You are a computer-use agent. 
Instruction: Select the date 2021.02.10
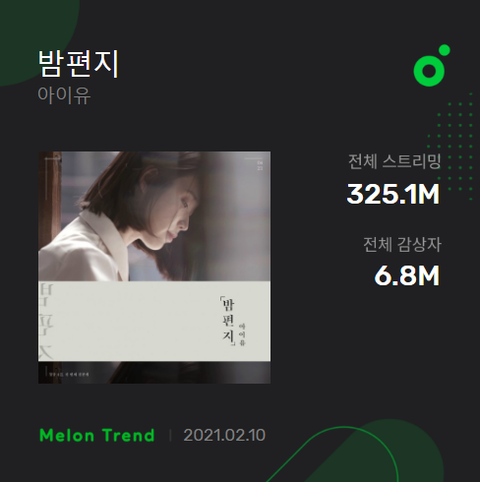click(224, 435)
